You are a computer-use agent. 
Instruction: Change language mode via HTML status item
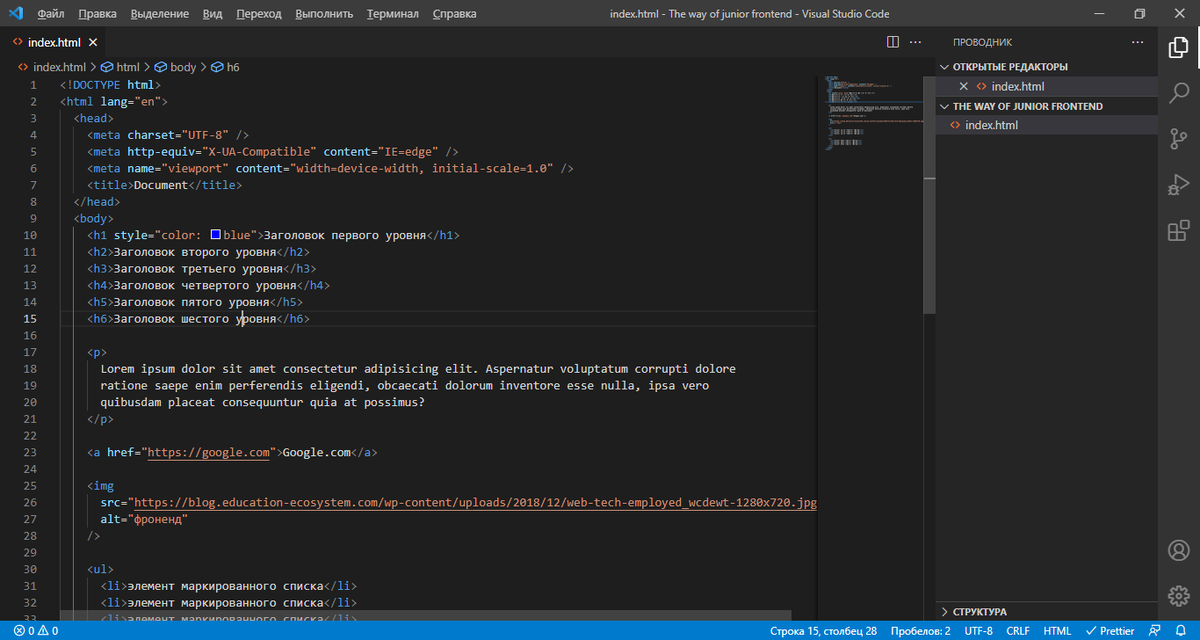pyautogui.click(x=1057, y=631)
